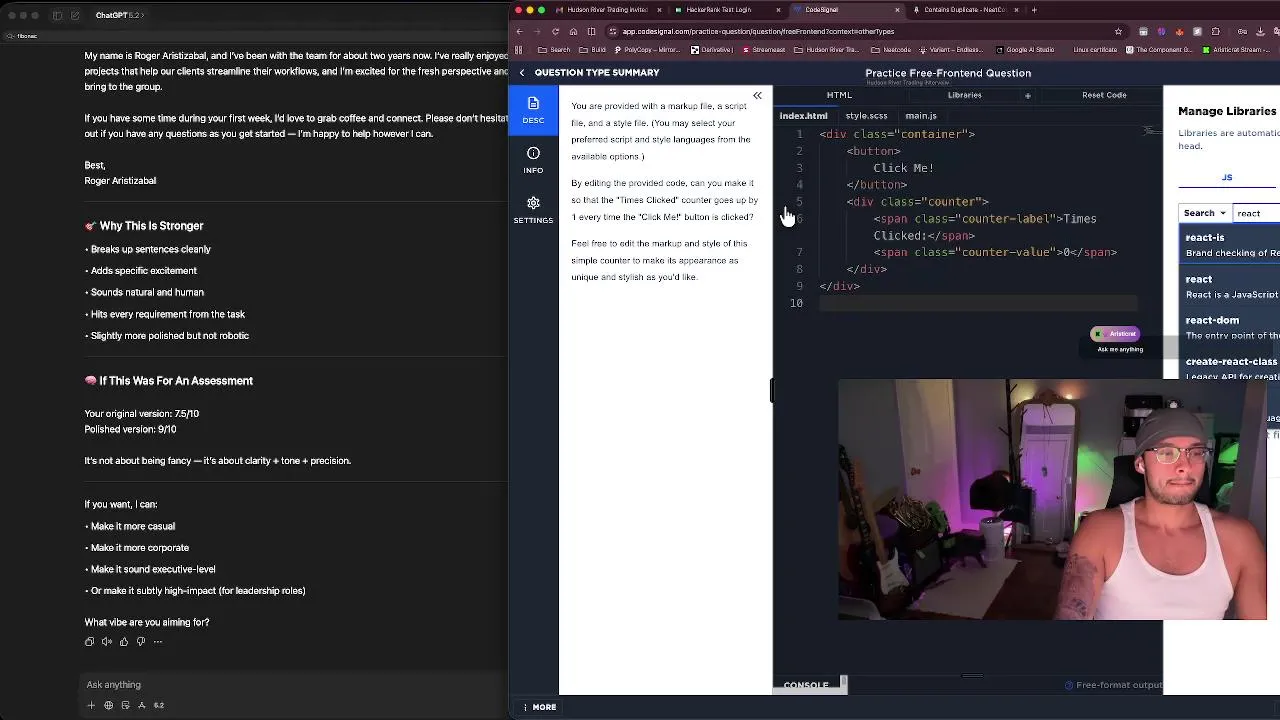Go back in browser history
Screen dimensions: 1280x720
[x=519, y=31]
